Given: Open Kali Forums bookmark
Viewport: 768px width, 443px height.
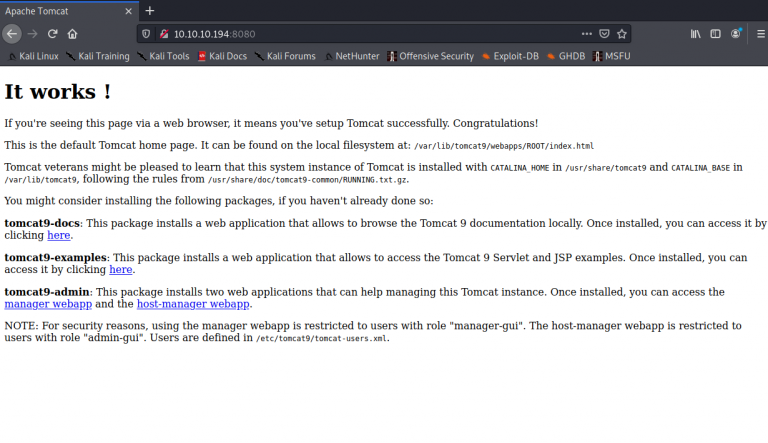Looking at the screenshot, I should (285, 56).
